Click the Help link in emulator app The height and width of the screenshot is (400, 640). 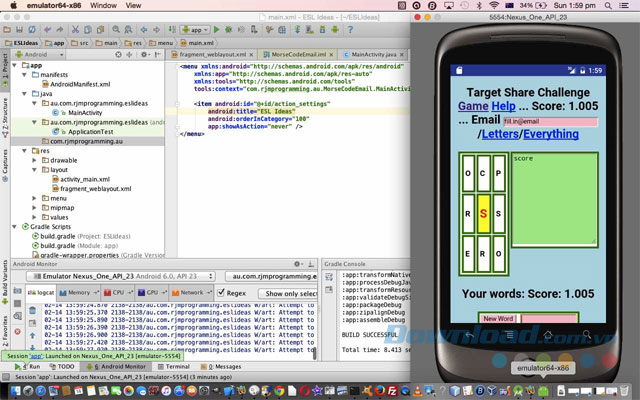click(x=503, y=106)
